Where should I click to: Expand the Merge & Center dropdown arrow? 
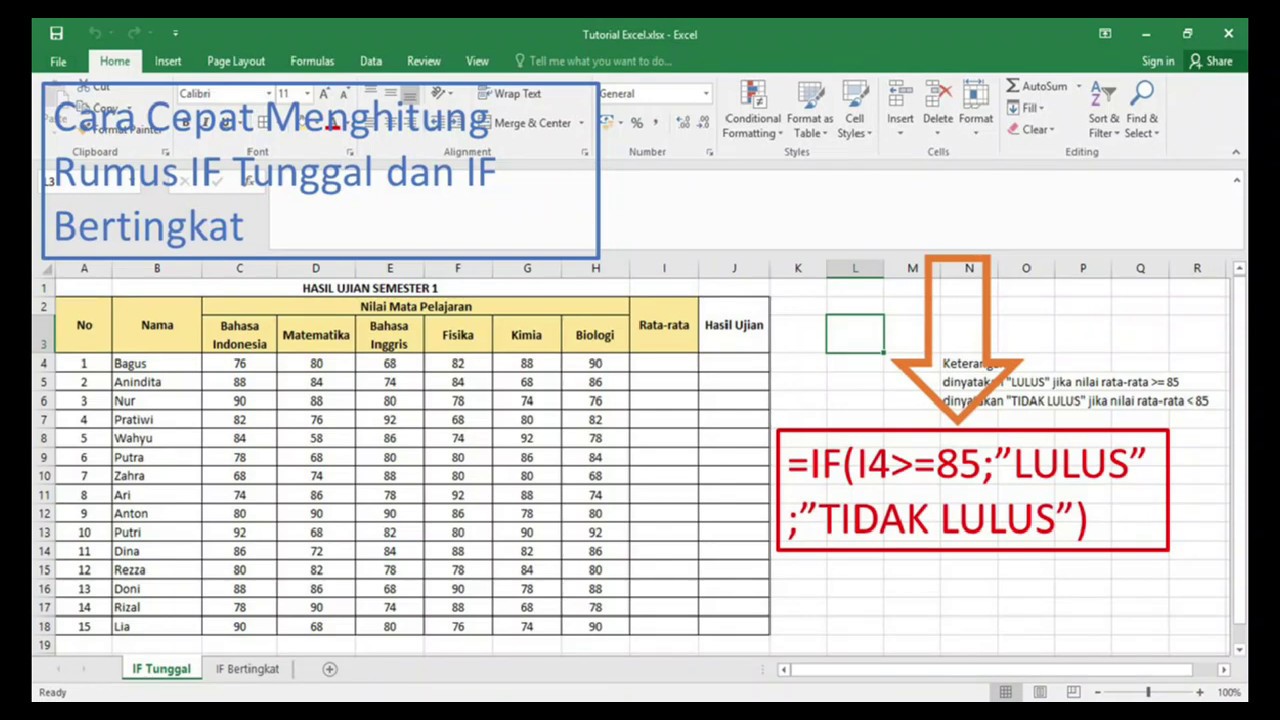coord(581,123)
